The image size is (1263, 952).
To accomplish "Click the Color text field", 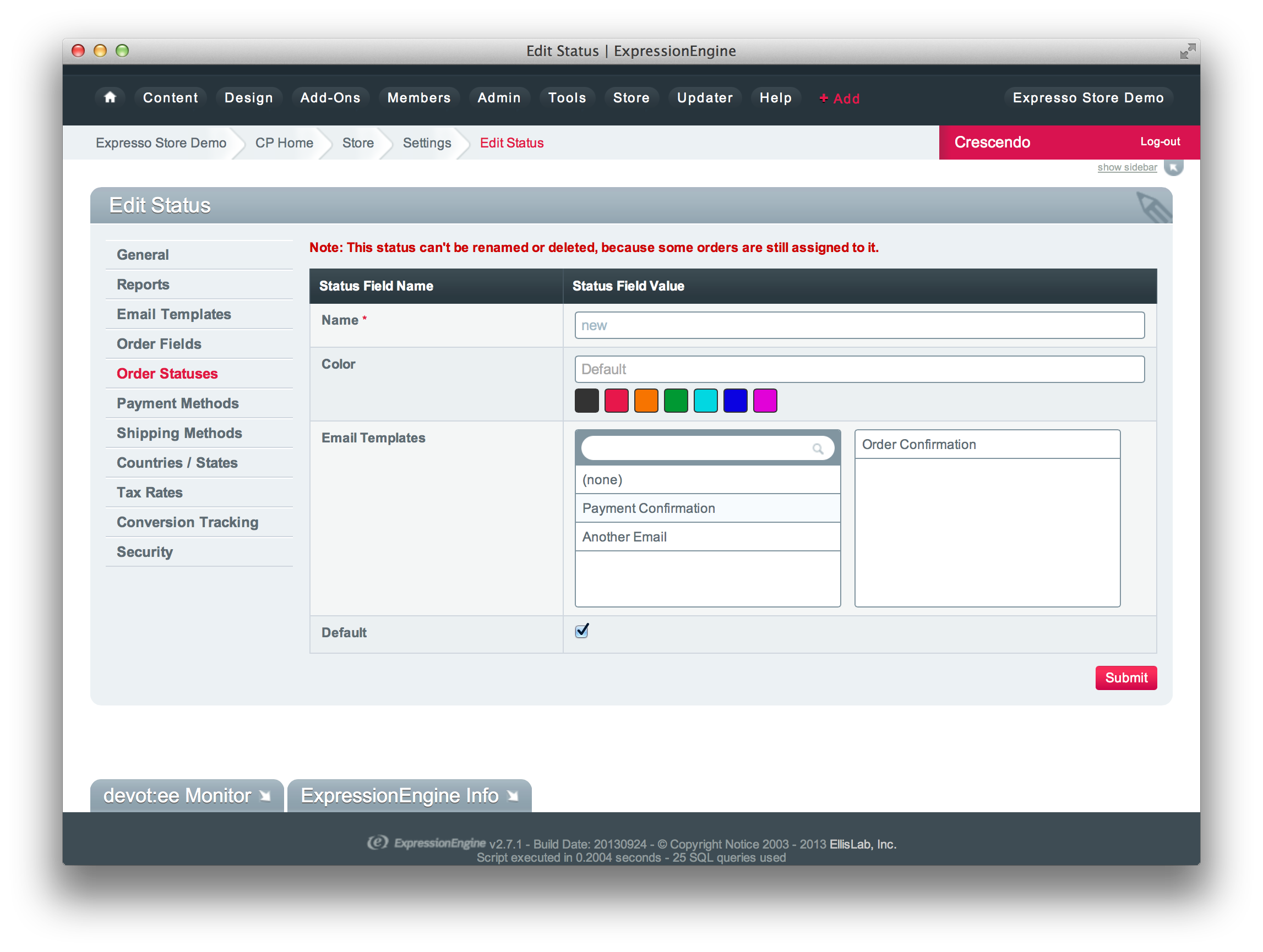I will [x=859, y=369].
